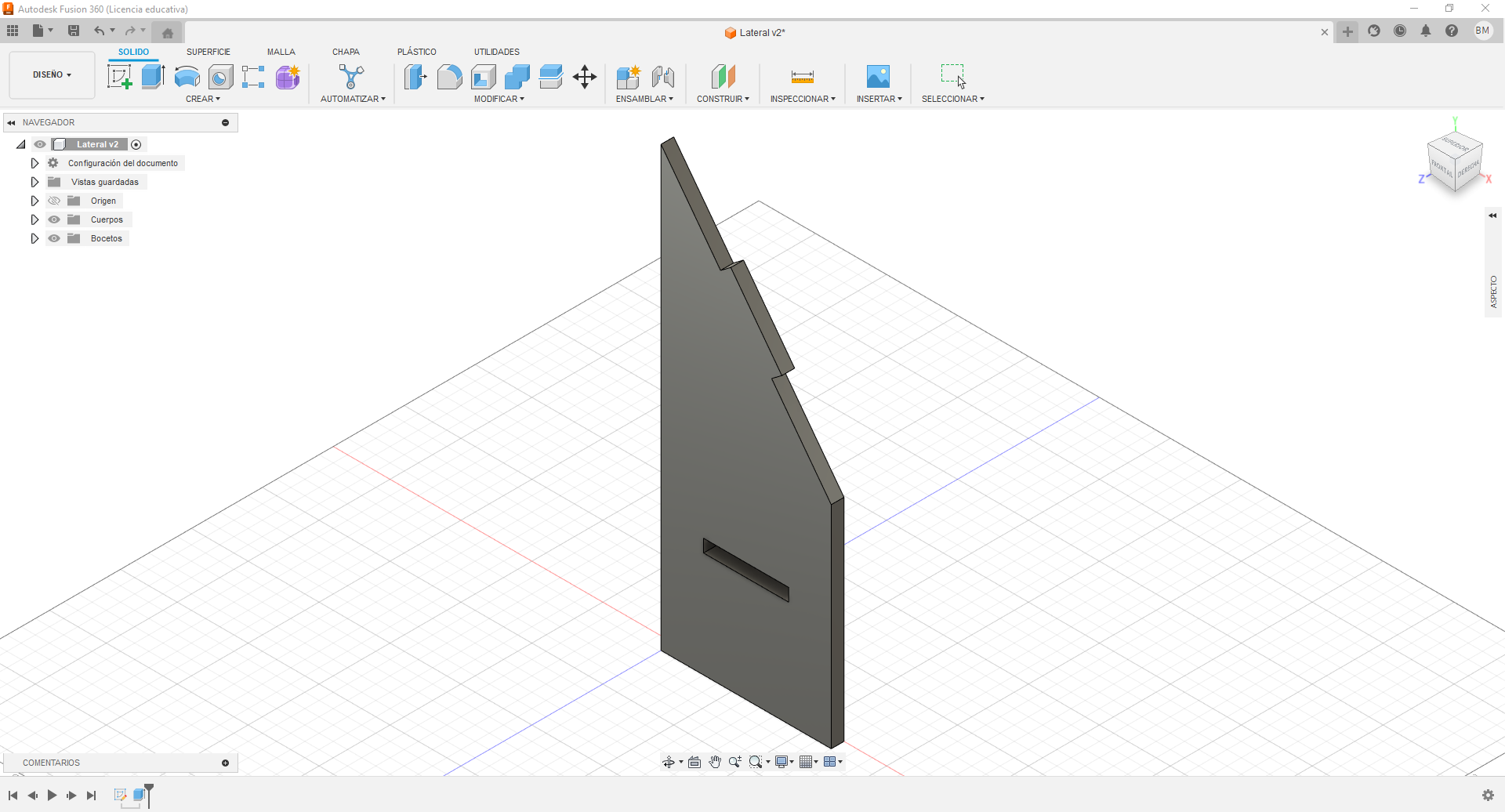
Task: Select the Joint tool
Action: [x=663, y=77]
